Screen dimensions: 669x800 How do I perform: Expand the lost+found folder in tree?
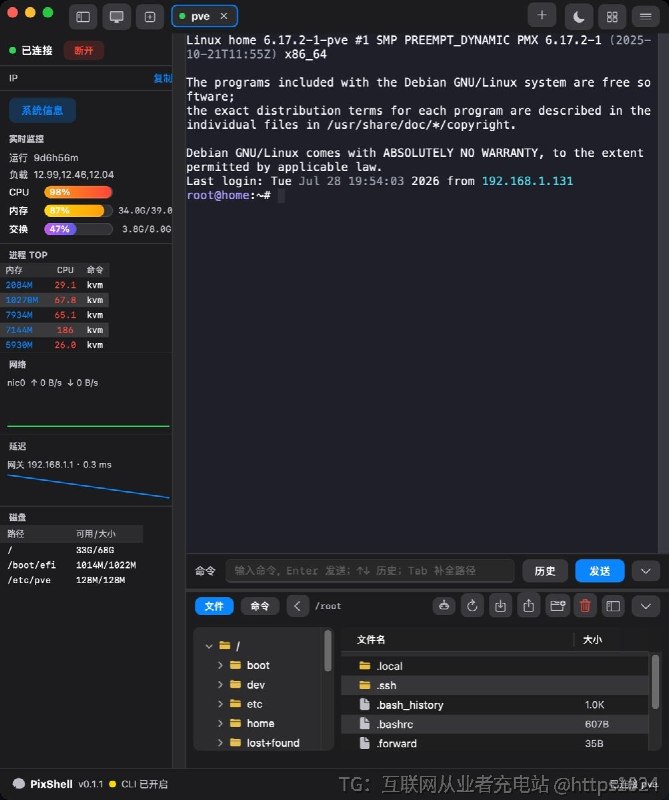pos(220,743)
